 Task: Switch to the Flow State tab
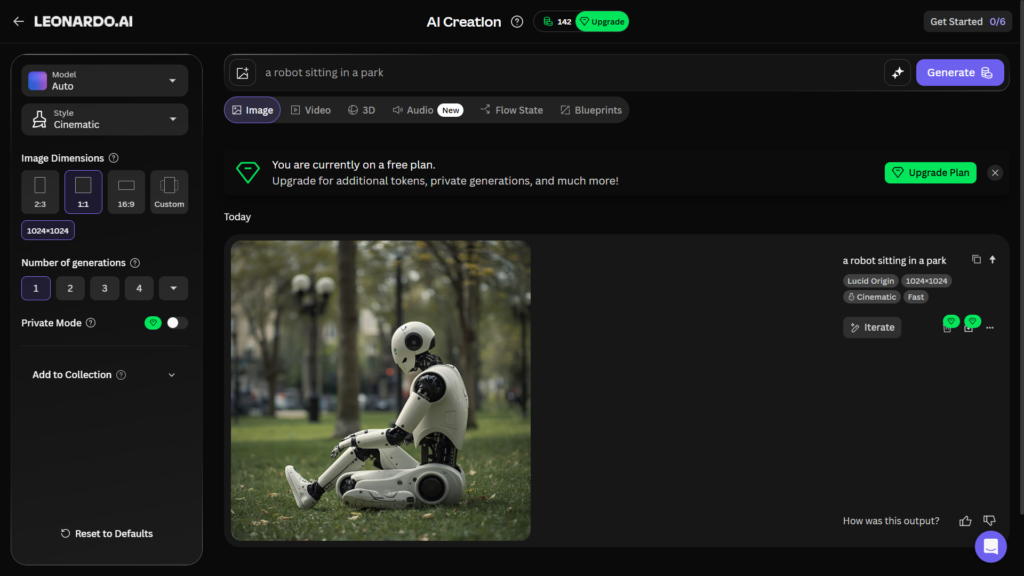512,110
